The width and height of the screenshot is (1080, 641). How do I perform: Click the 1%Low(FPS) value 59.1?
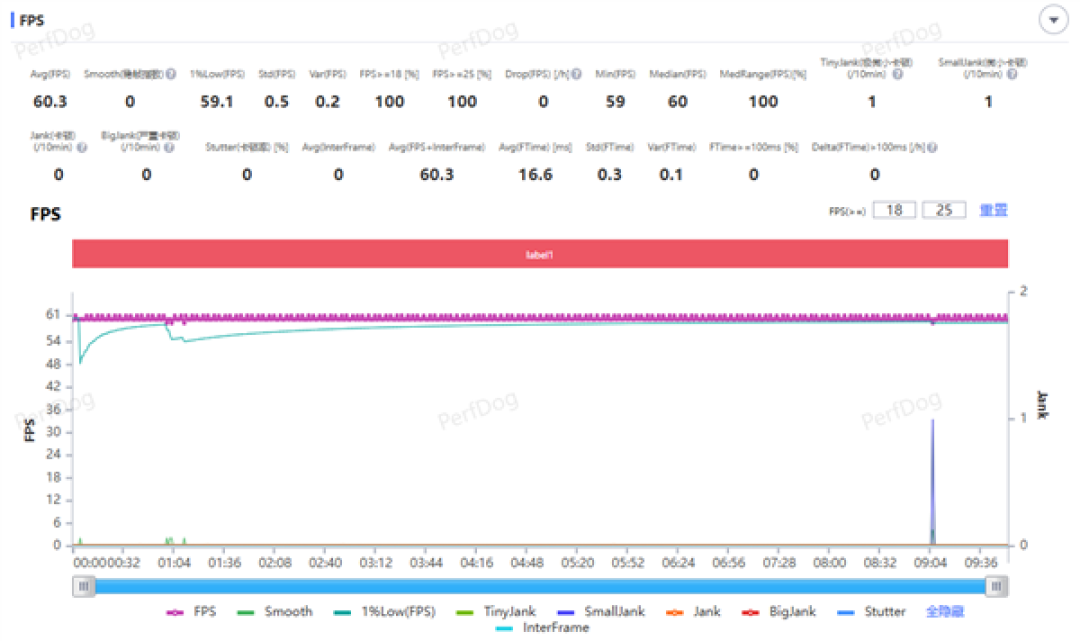[x=217, y=102]
